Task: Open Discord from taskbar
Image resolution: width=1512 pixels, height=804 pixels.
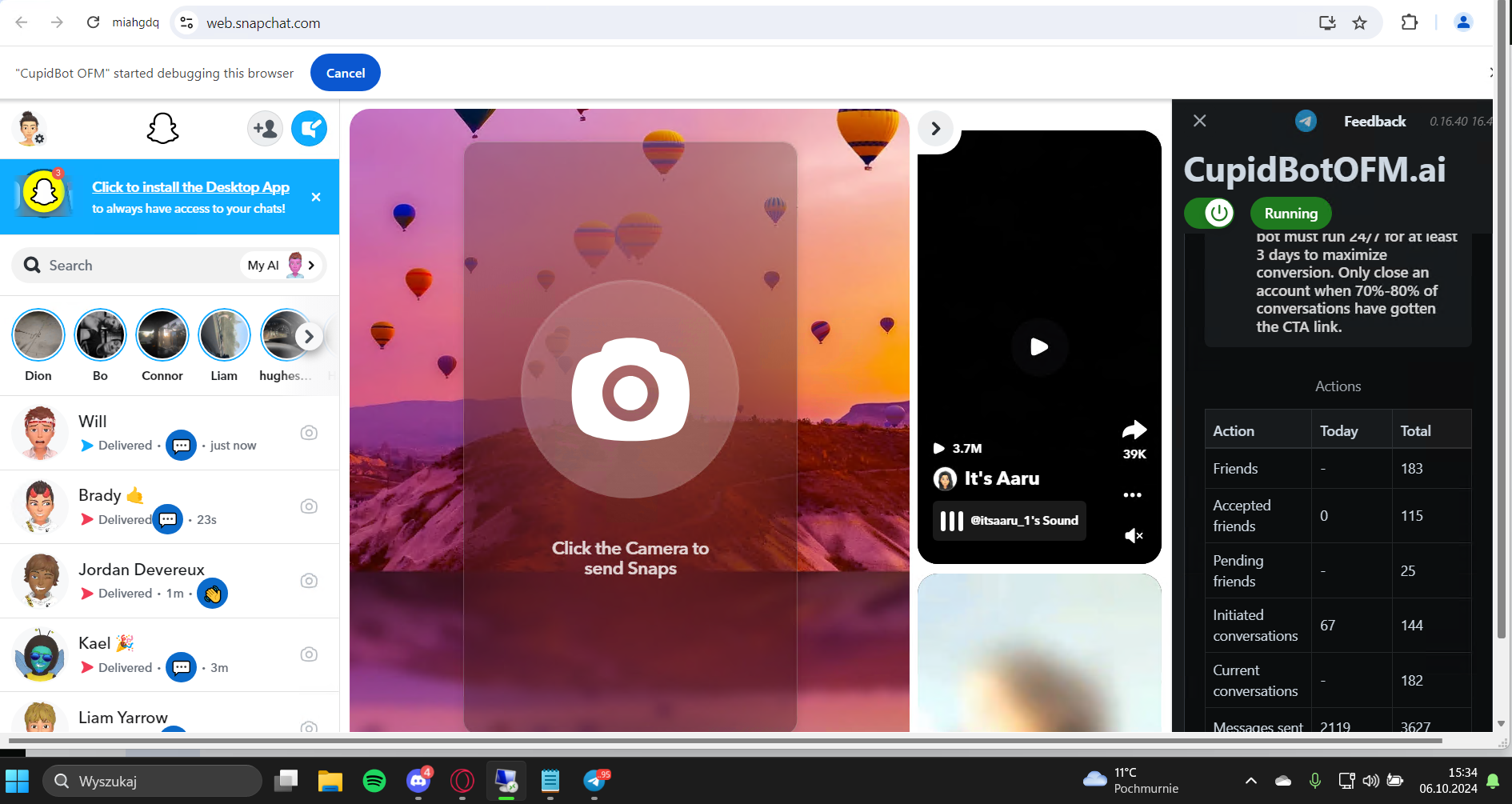Action: pos(418,781)
